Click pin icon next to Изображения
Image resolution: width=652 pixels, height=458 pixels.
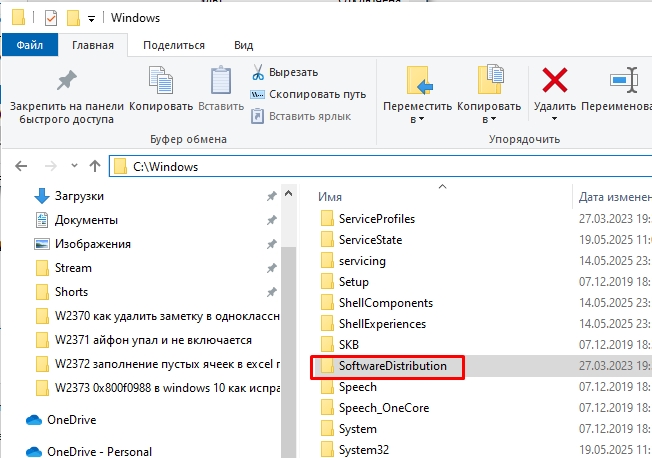(272, 244)
